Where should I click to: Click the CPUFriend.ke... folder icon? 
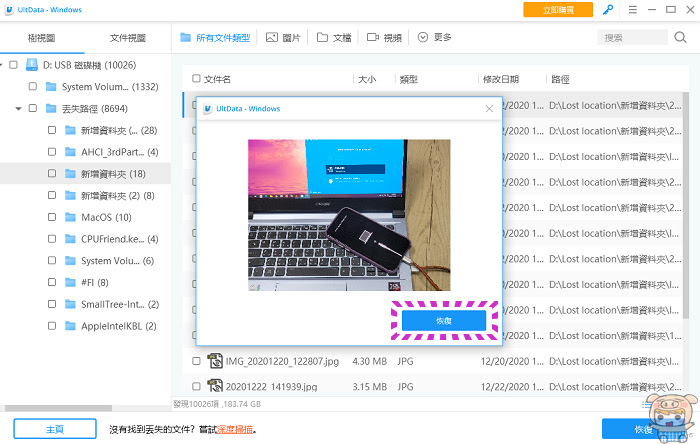71,239
